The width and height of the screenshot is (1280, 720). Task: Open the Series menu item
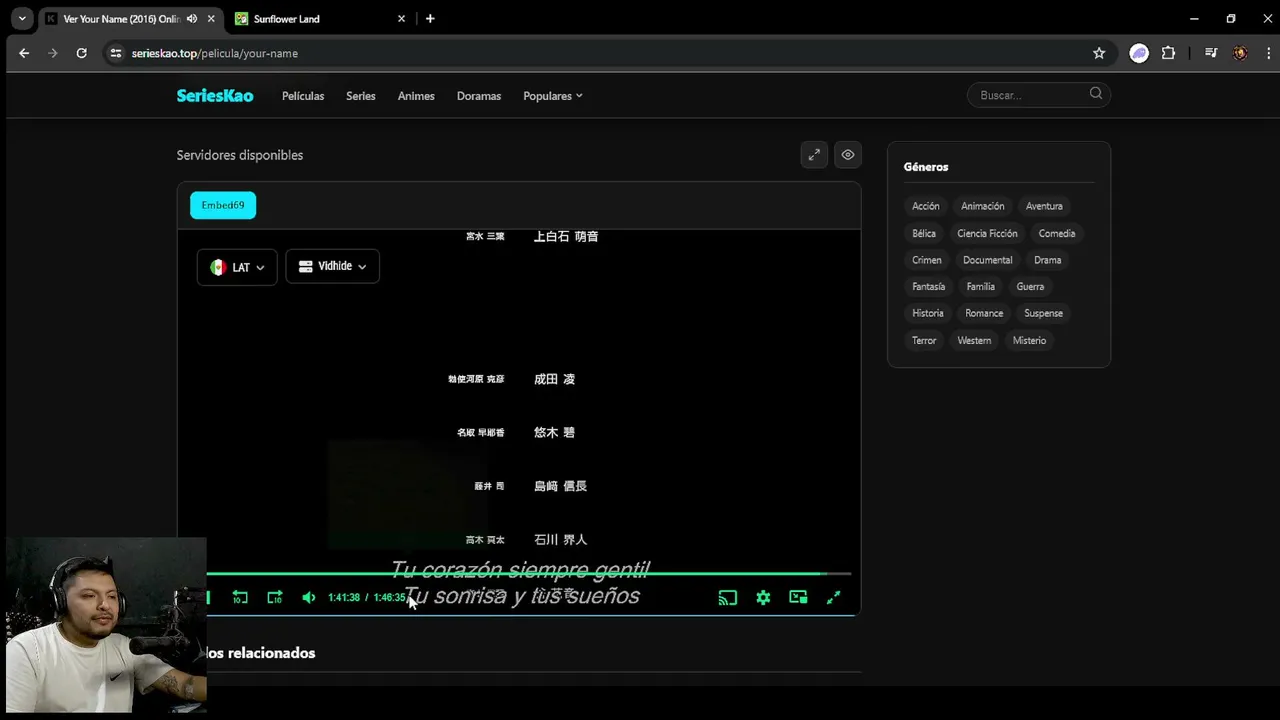[x=361, y=96]
